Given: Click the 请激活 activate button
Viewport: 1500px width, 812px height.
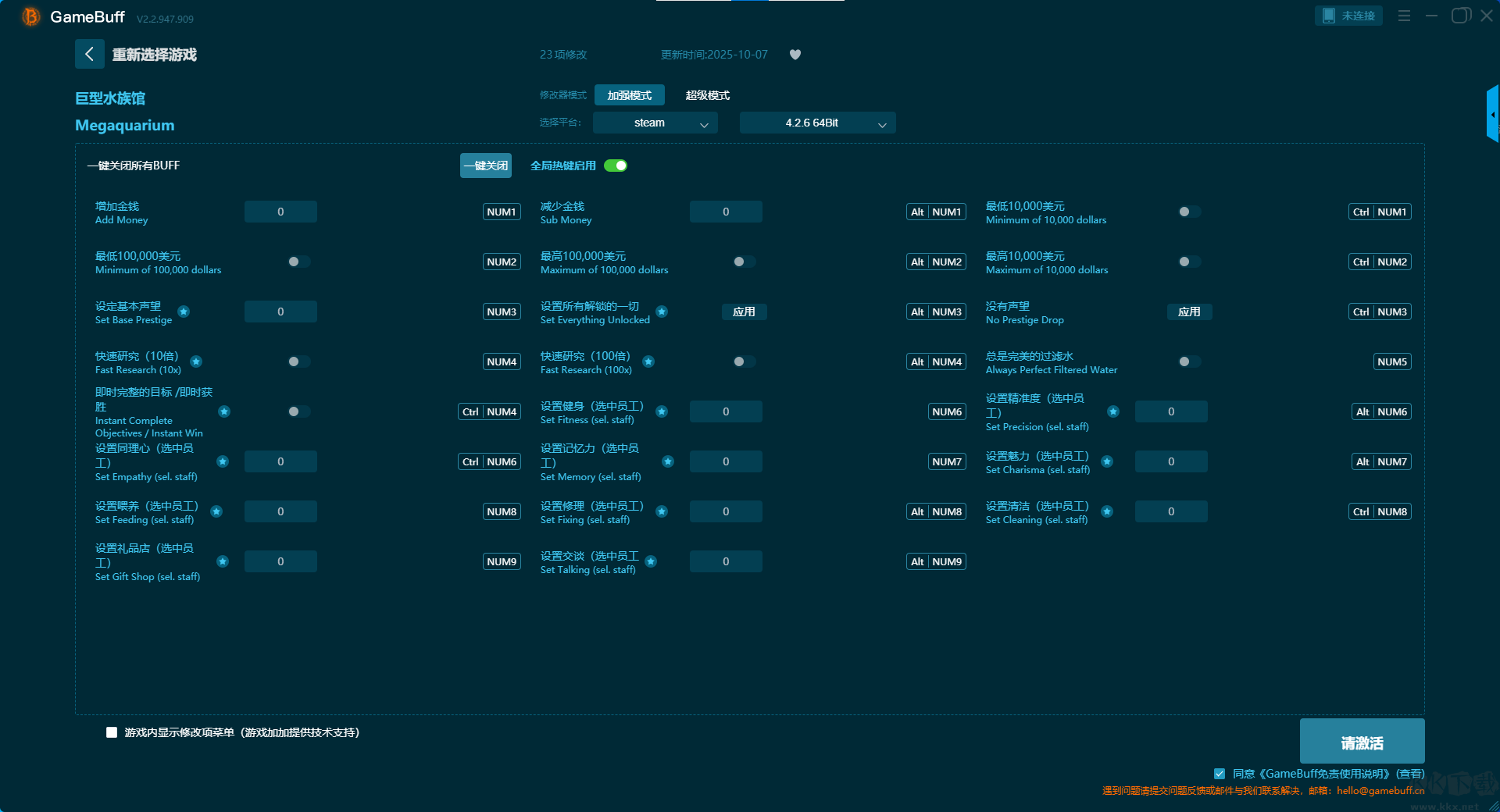Looking at the screenshot, I should [x=1362, y=741].
